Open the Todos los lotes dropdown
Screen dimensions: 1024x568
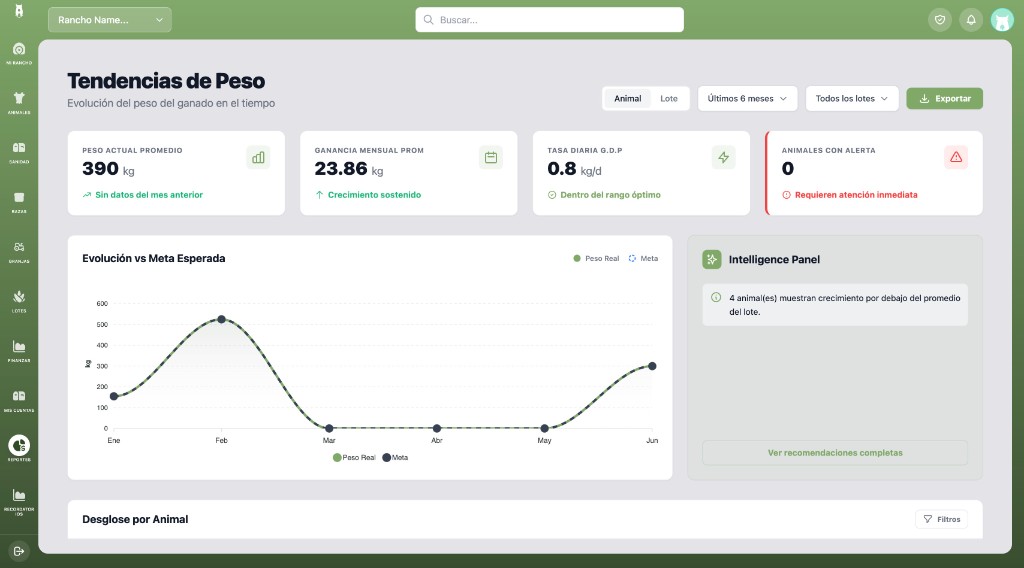tap(852, 99)
